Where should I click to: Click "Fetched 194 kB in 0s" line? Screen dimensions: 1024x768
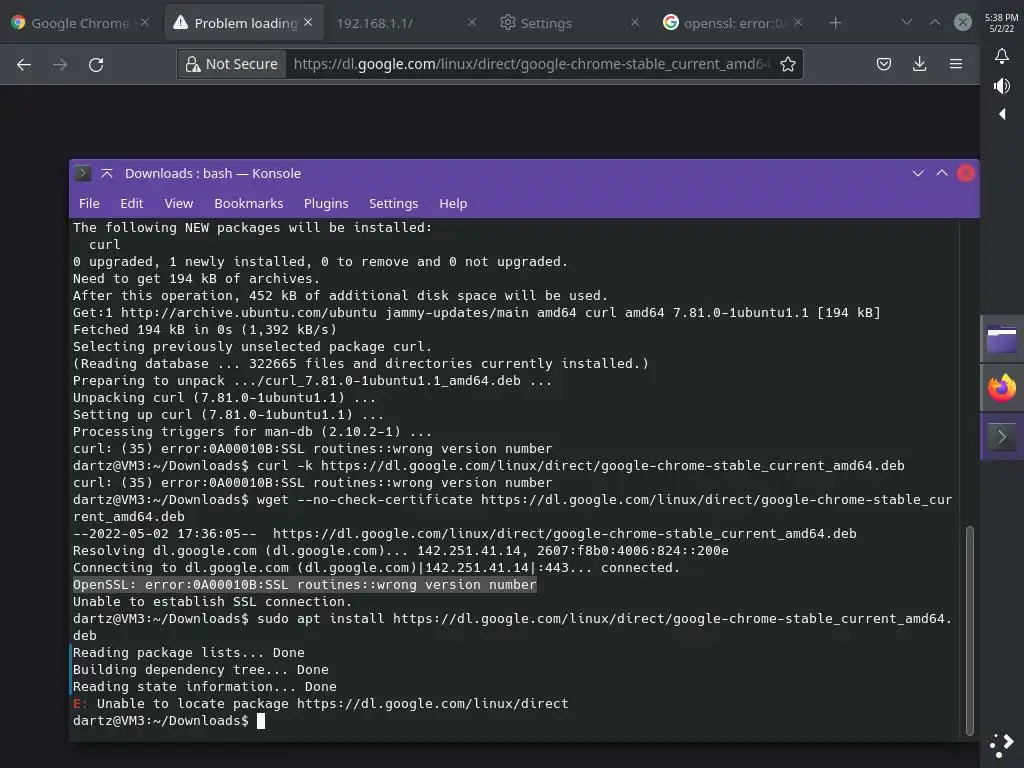click(204, 330)
